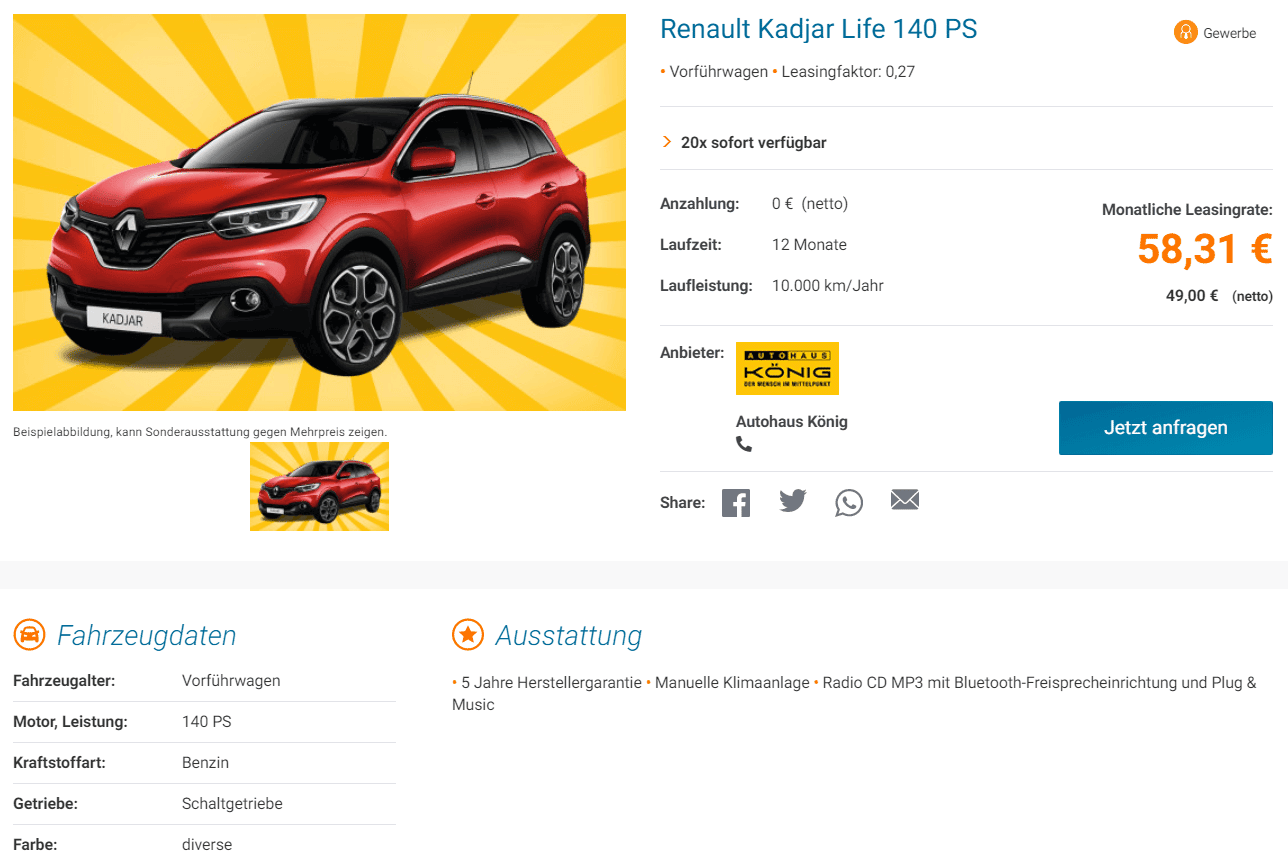Share the offer by email envelope icon
The image size is (1288, 865).
(905, 500)
